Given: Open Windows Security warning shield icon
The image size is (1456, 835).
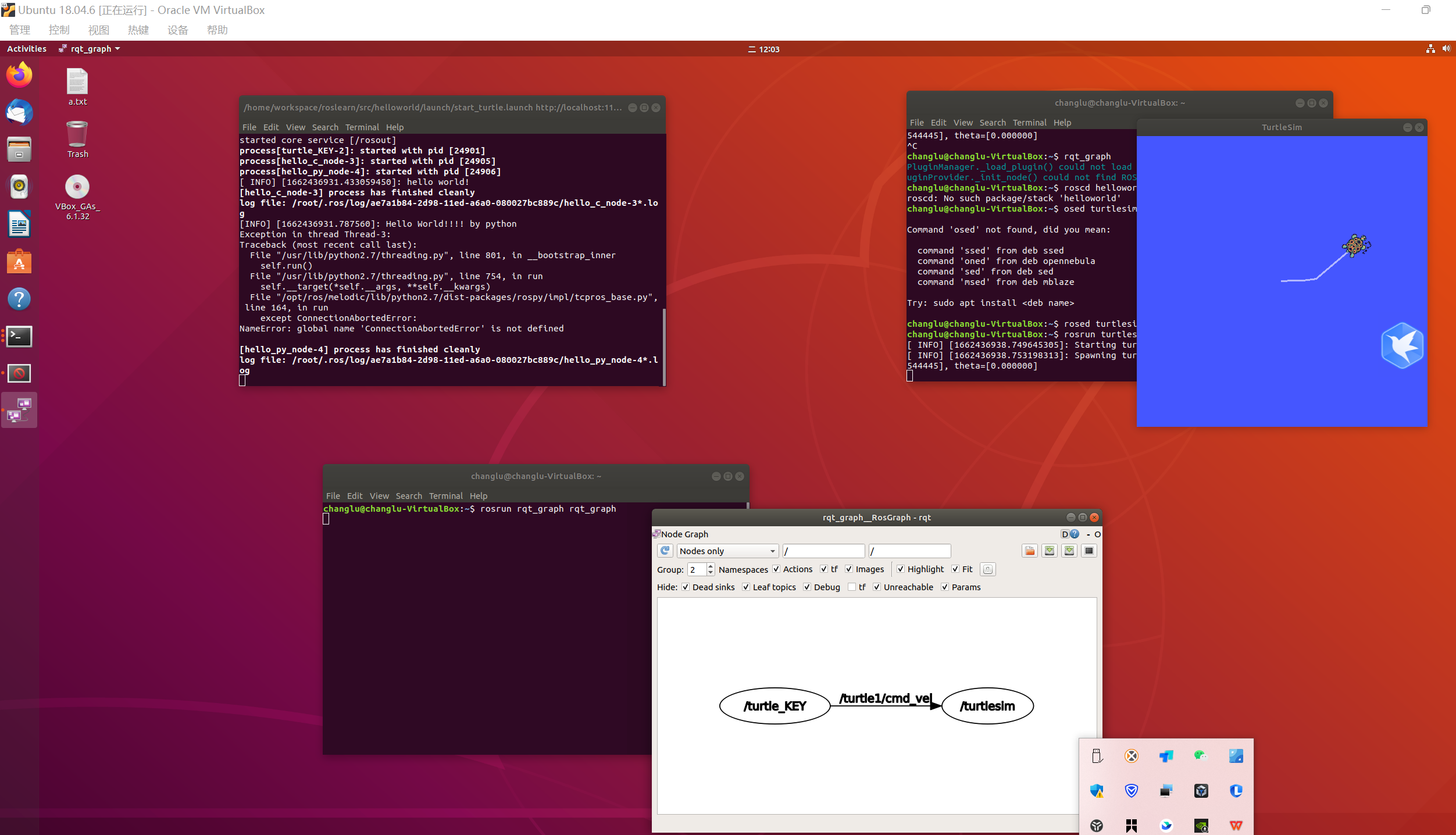Looking at the screenshot, I should point(1097,791).
